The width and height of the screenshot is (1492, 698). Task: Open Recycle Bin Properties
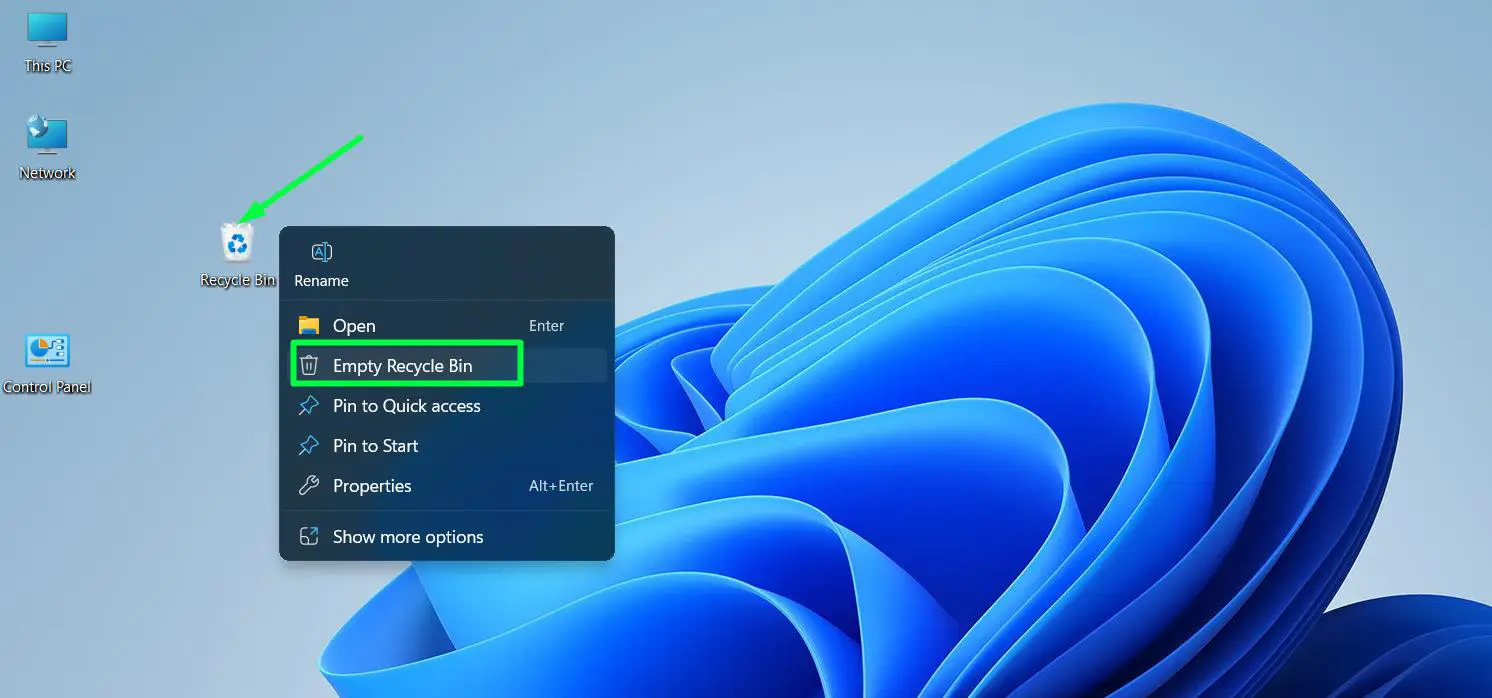coord(372,485)
